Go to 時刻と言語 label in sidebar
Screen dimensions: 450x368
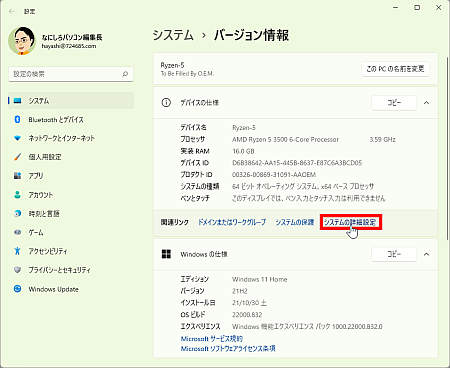[x=44, y=214]
